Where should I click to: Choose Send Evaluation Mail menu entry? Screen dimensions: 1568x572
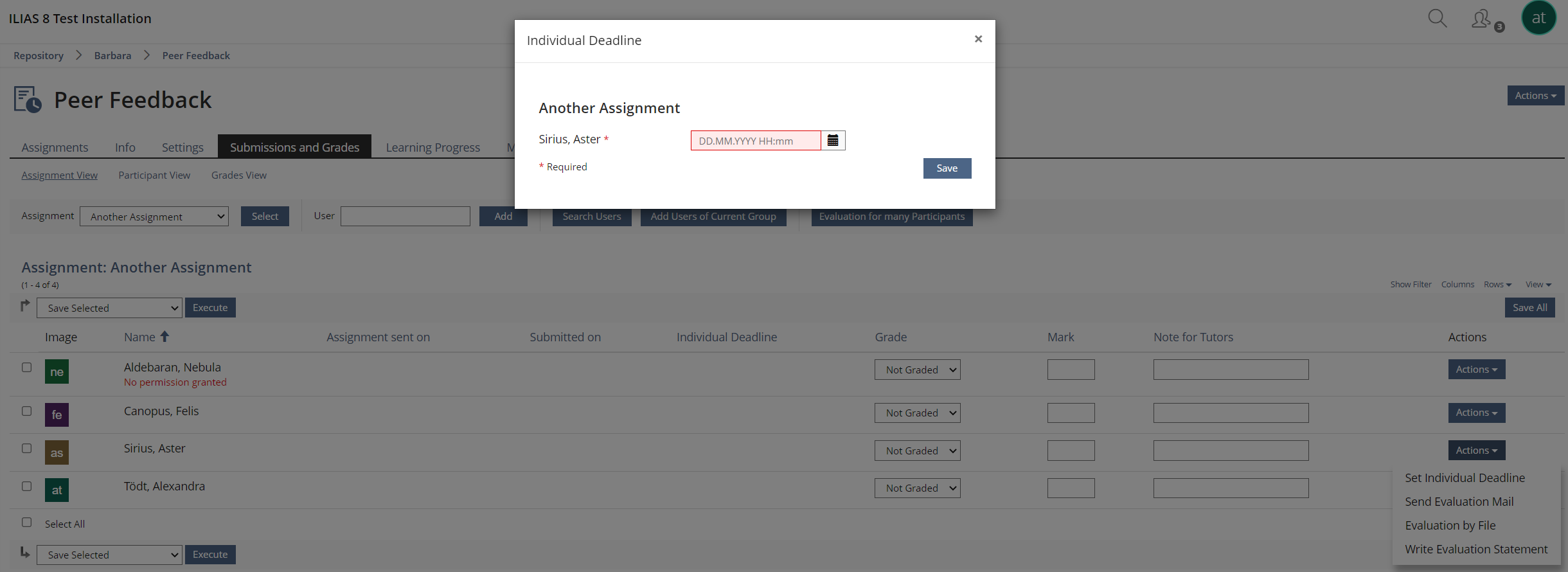click(x=1459, y=502)
